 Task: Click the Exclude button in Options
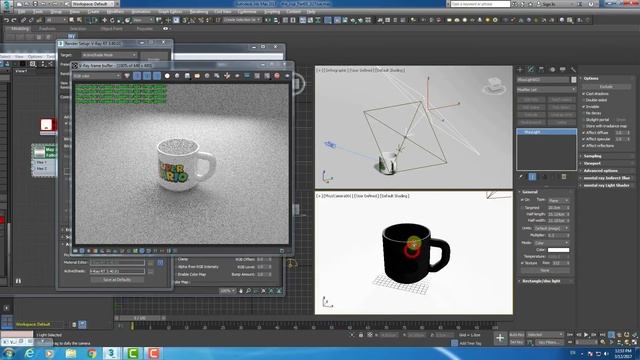606,87
